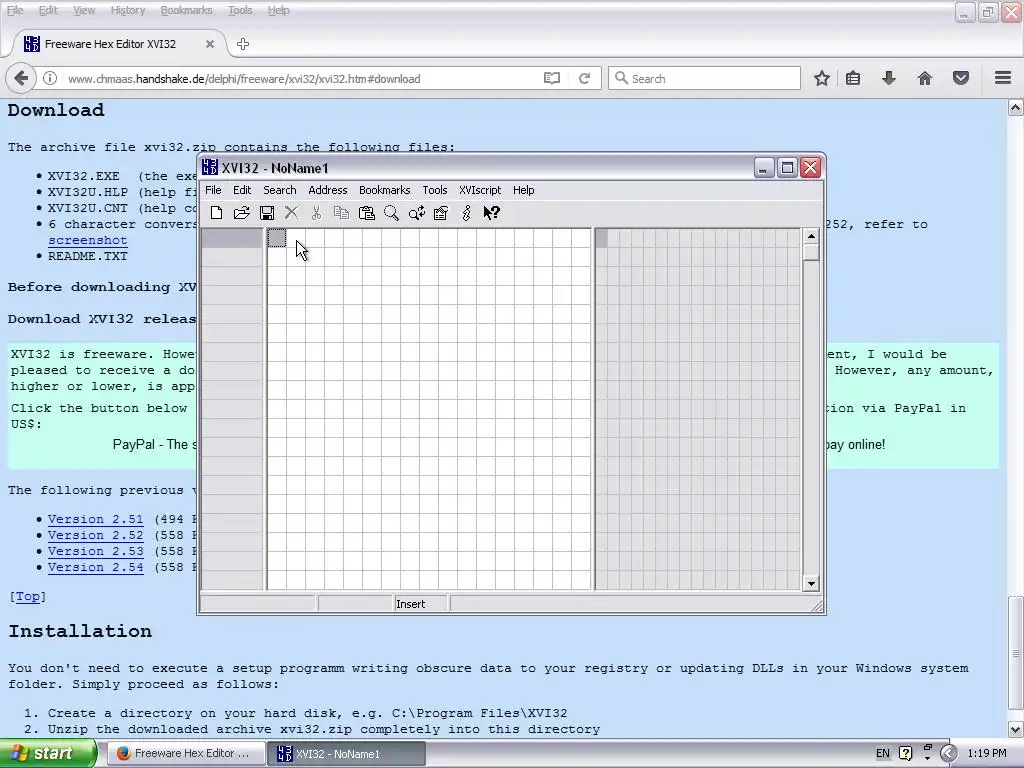
Task: Open a new tab with plus button
Action: coord(243,44)
